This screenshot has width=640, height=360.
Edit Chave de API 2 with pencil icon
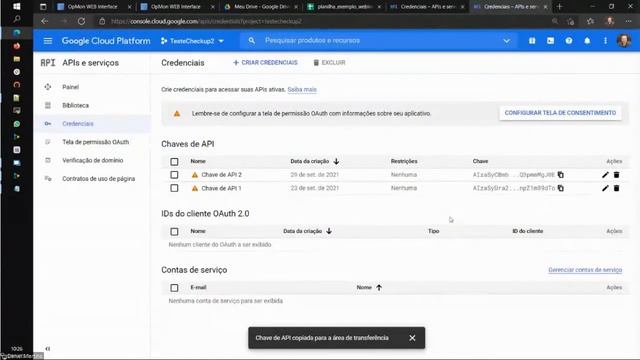click(605, 175)
